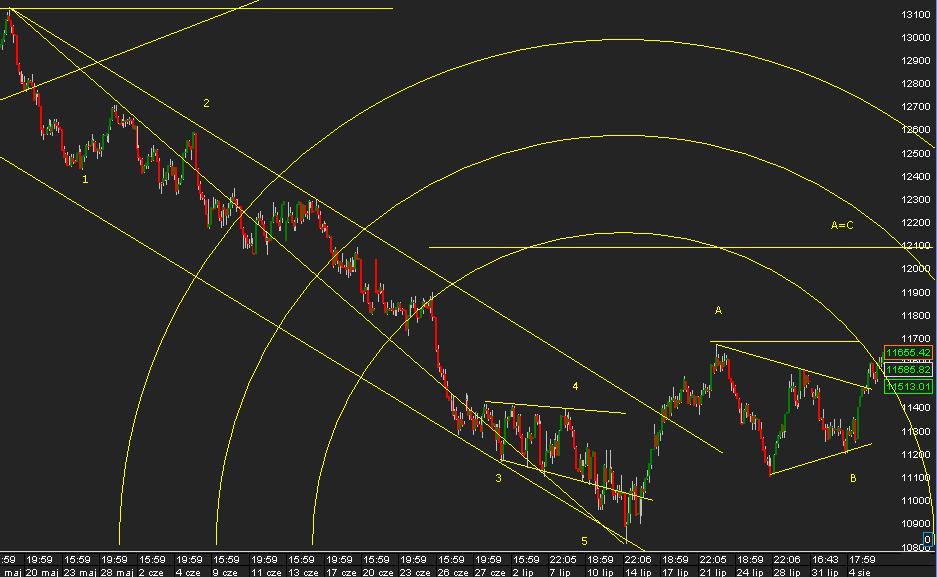Screen dimensions: 937x577
Task: Click the 16:43 time label
Action: pos(825,560)
